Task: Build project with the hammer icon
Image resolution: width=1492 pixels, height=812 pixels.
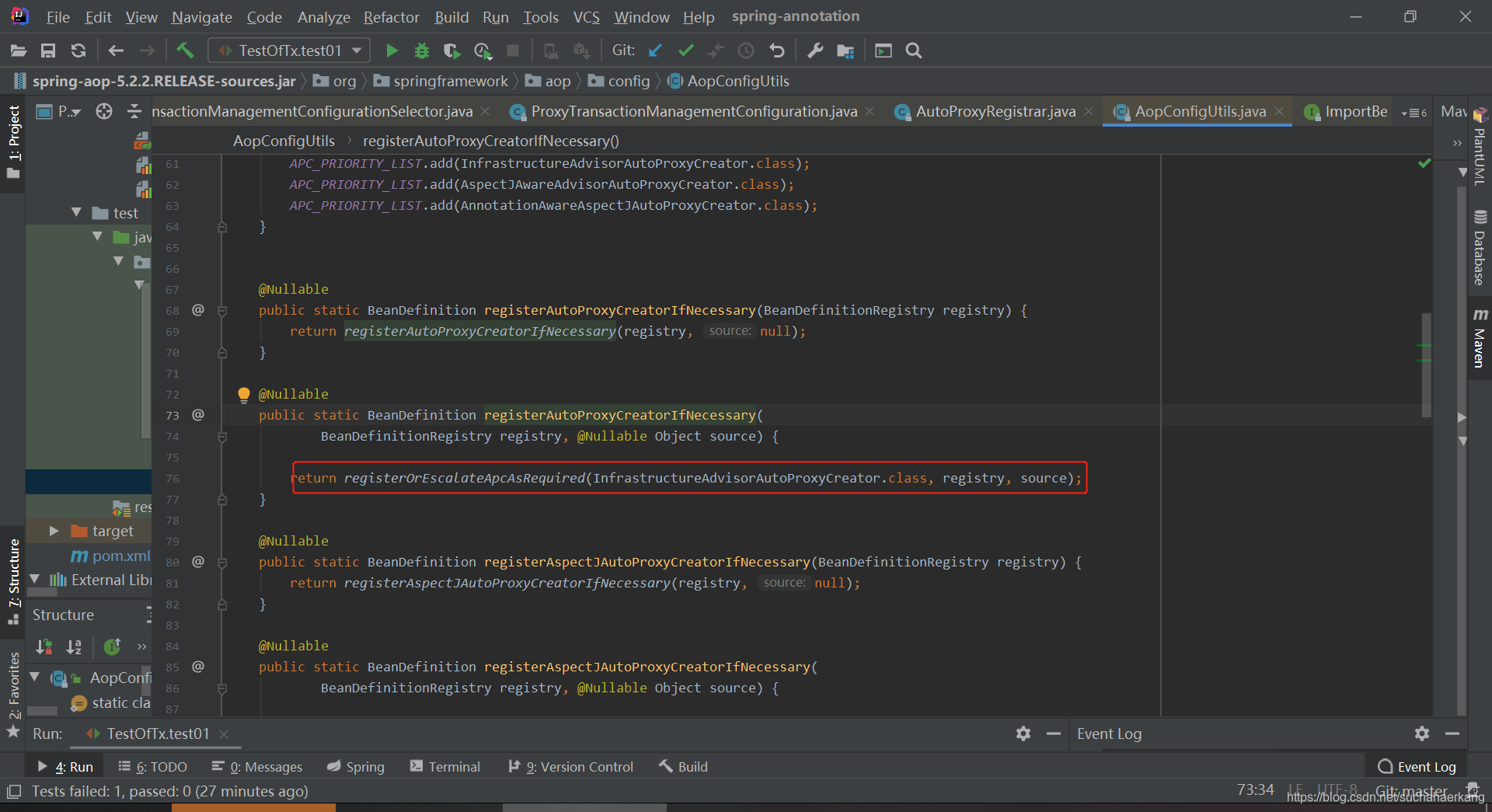Action: [x=185, y=51]
